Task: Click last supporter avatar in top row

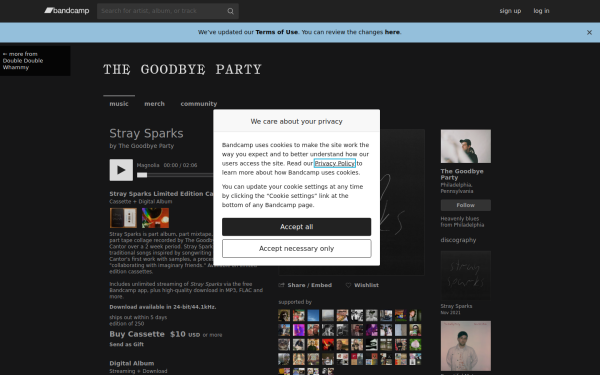Action: pos(415,316)
